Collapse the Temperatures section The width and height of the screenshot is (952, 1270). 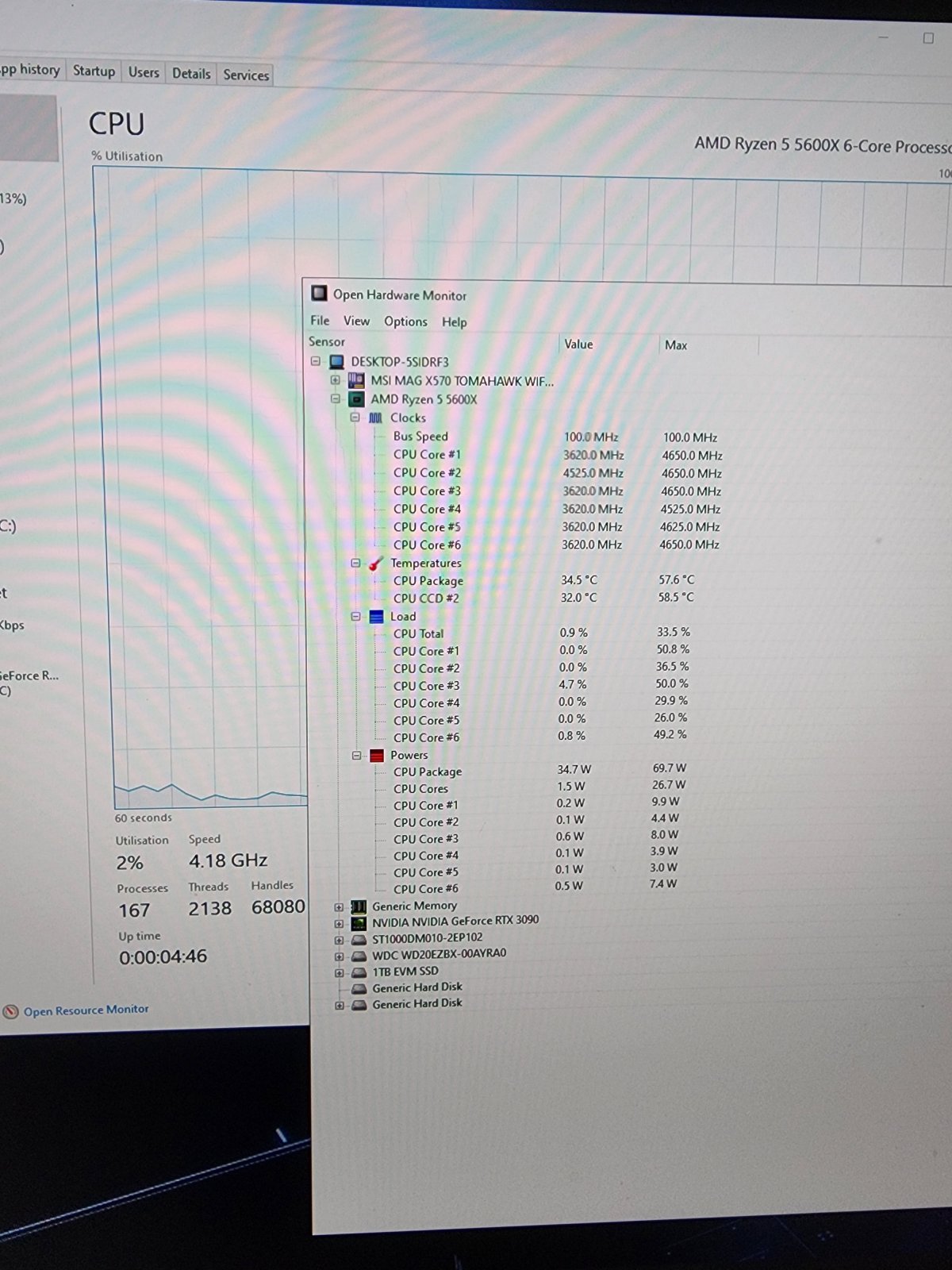coord(355,563)
